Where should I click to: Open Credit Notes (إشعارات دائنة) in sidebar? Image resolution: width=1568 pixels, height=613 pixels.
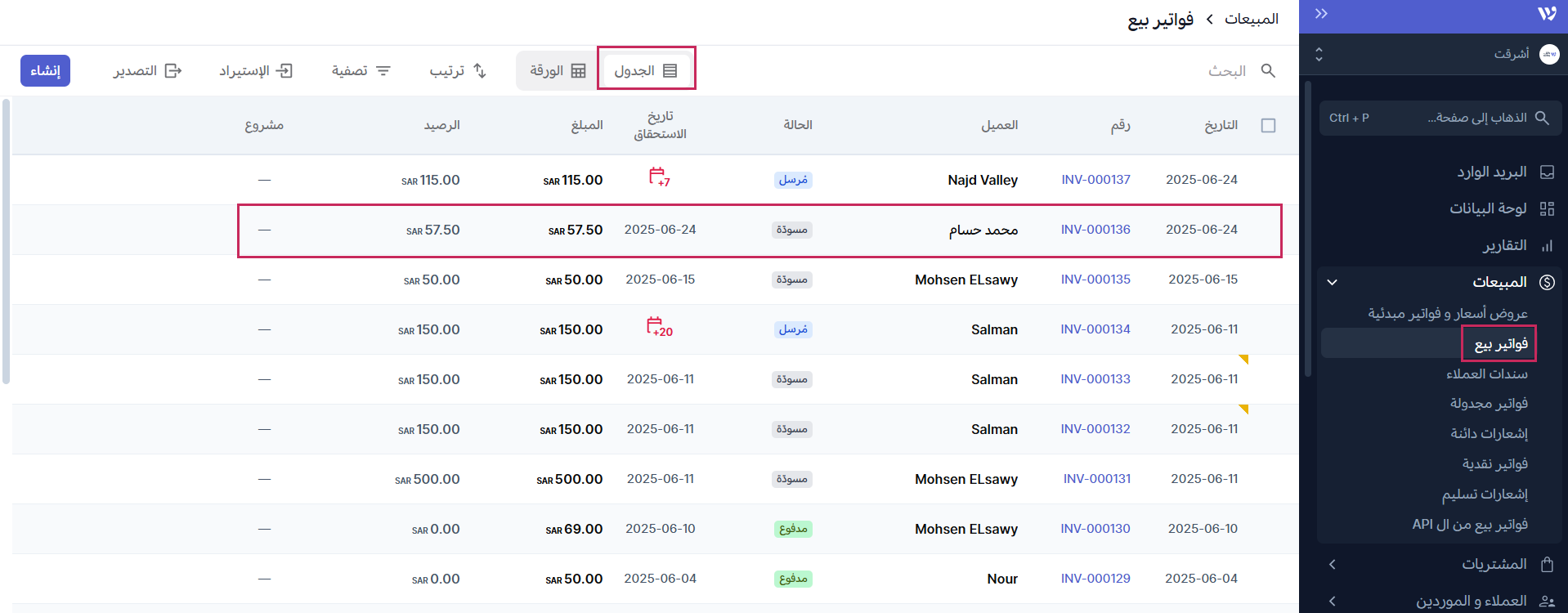click(1489, 434)
